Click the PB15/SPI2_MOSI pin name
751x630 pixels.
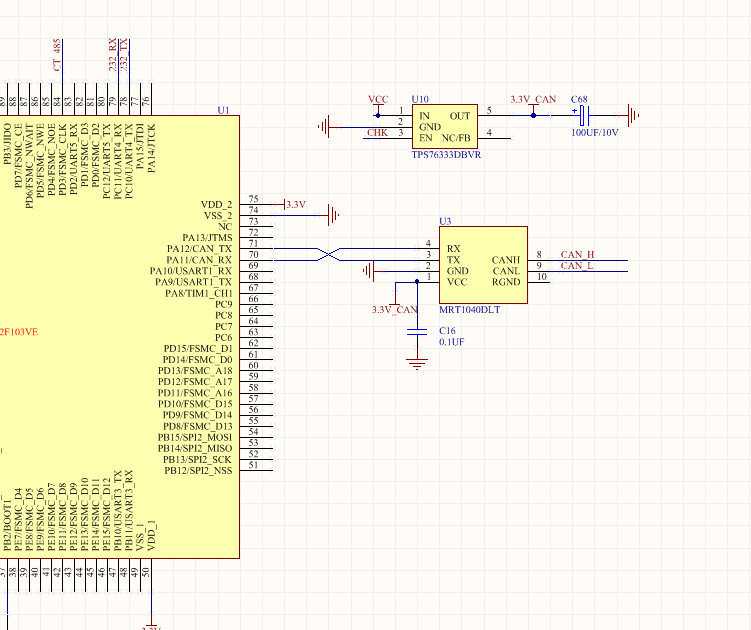[x=195, y=437]
